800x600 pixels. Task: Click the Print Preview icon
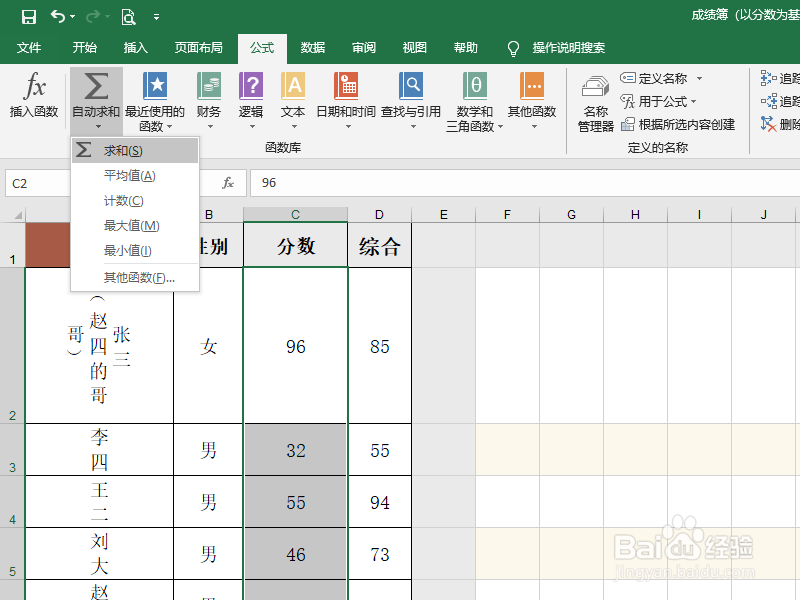point(129,16)
